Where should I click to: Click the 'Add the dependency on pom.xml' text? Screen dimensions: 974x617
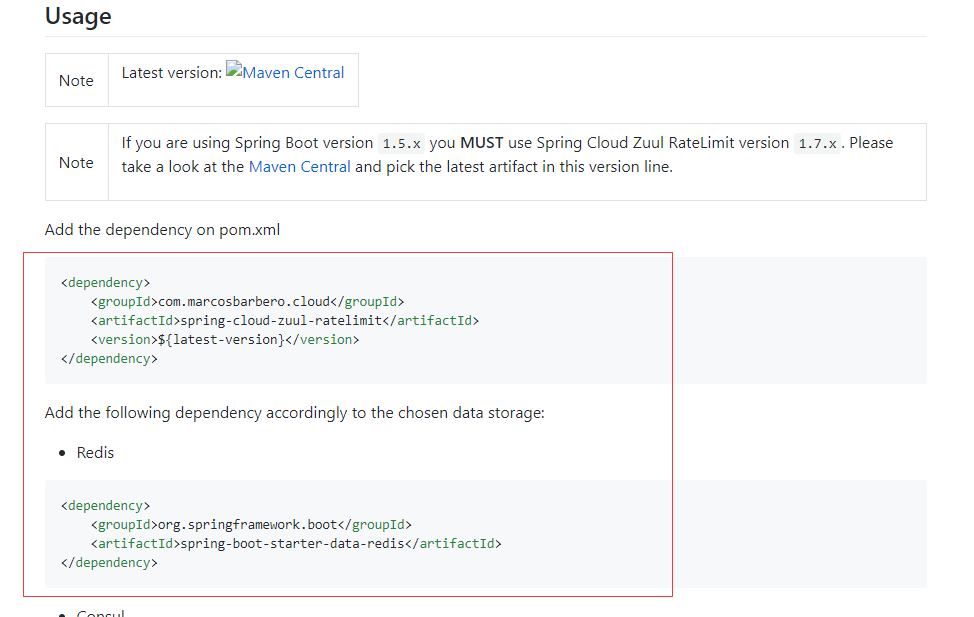(x=162, y=229)
